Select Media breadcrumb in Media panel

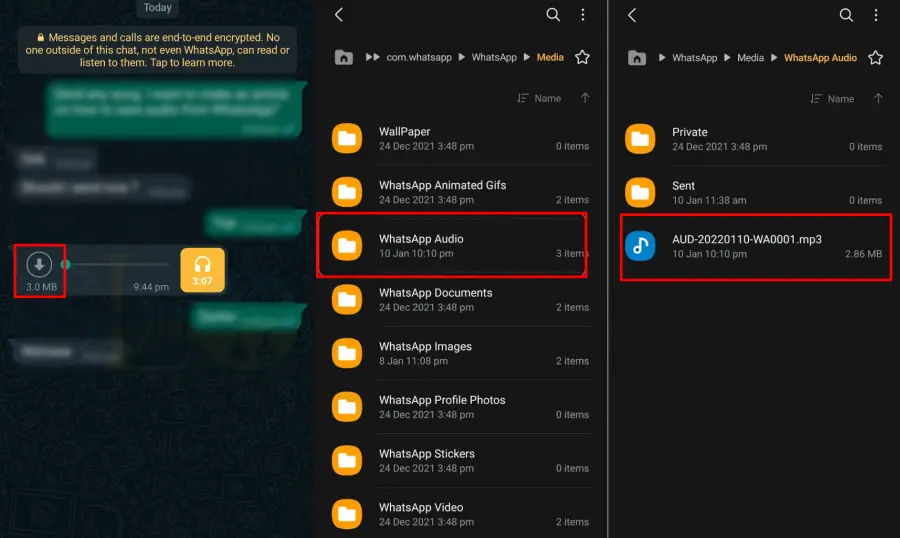click(x=550, y=57)
